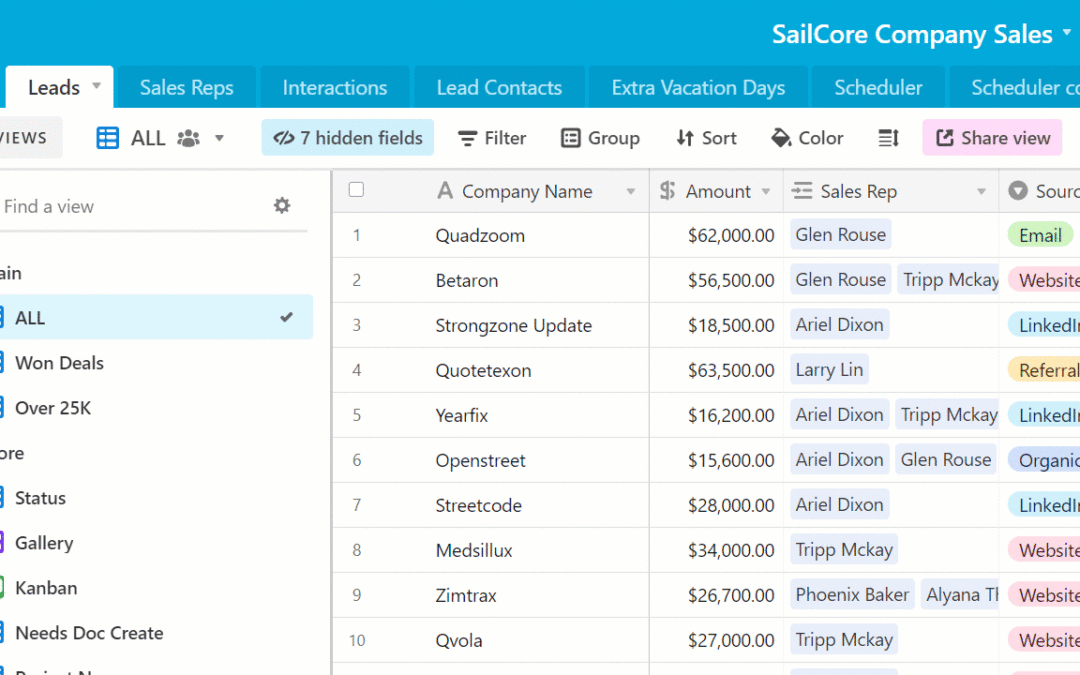Click the Group icon

[571, 138]
